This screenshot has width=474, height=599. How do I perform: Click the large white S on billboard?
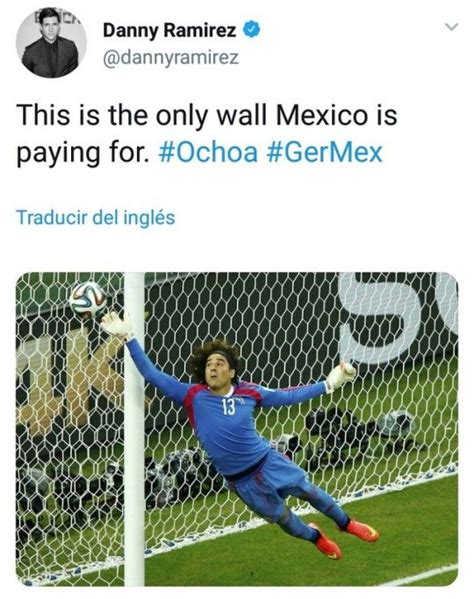[x=380, y=317]
